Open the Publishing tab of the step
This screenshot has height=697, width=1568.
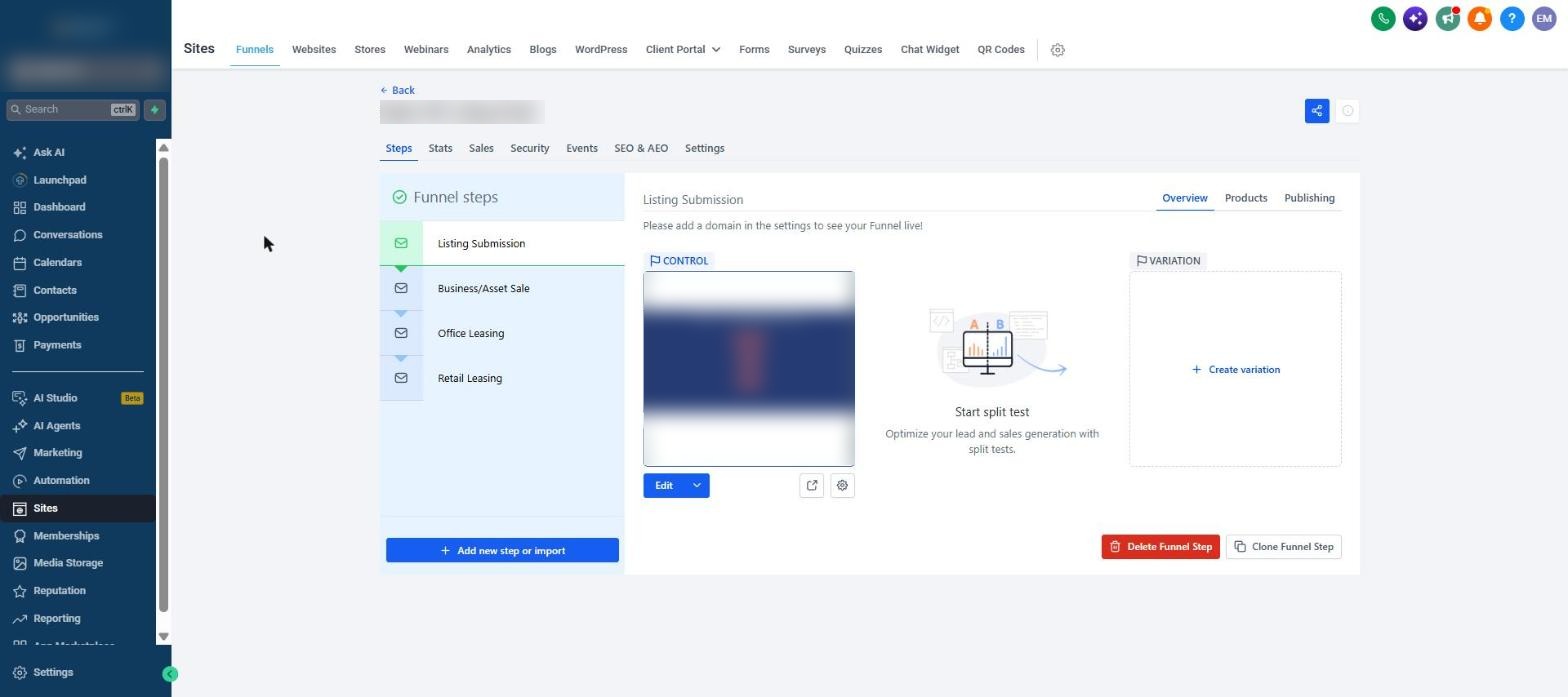[x=1310, y=198]
